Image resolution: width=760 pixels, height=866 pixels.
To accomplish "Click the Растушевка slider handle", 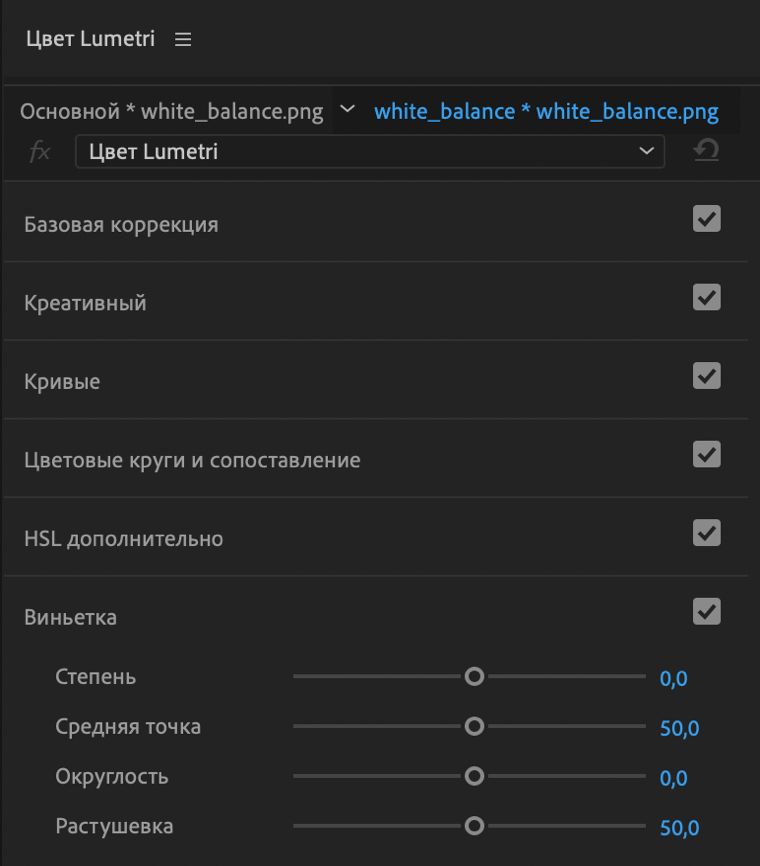I will 475,826.
